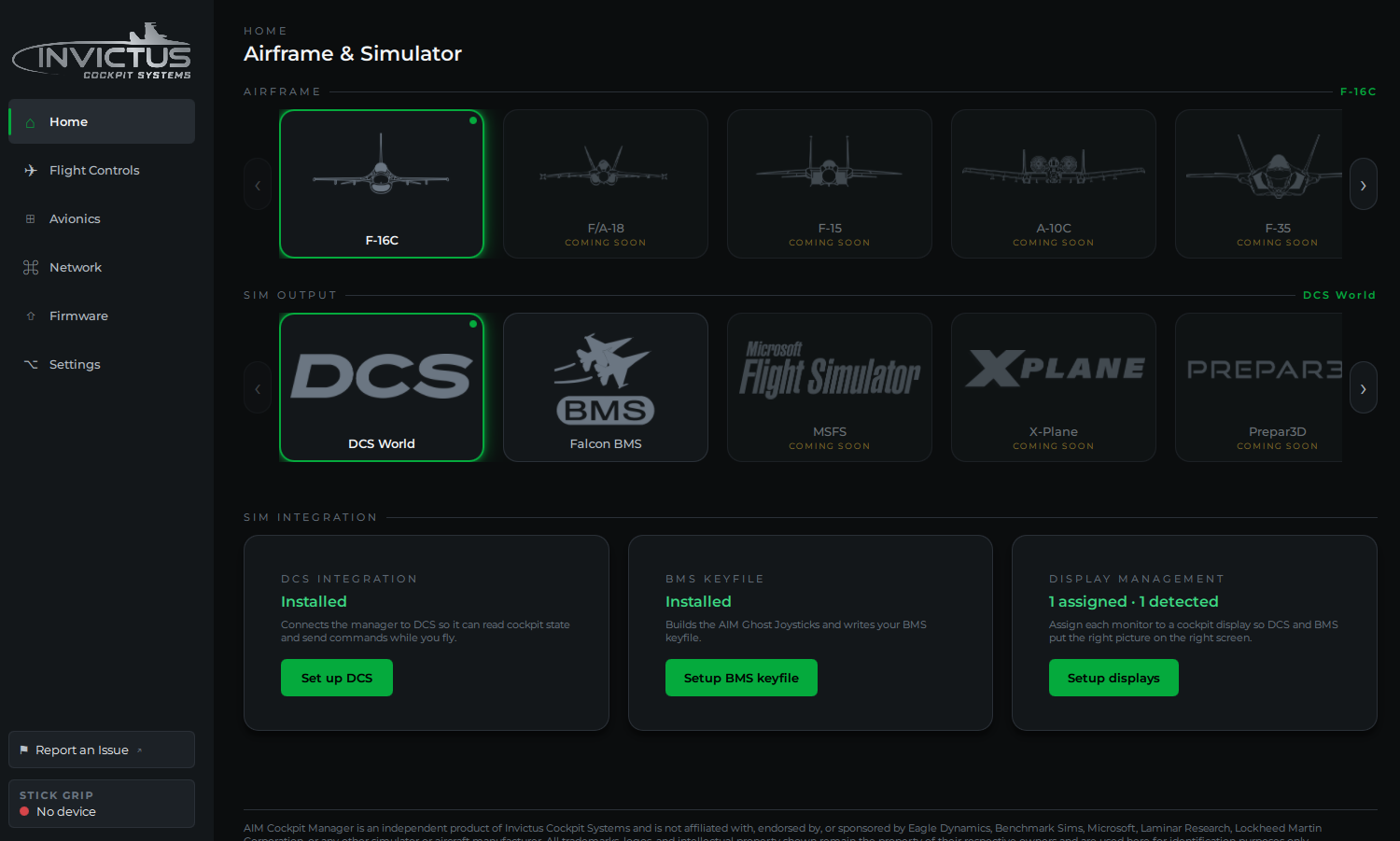Click the Flight Controls airplane icon

coord(30,171)
